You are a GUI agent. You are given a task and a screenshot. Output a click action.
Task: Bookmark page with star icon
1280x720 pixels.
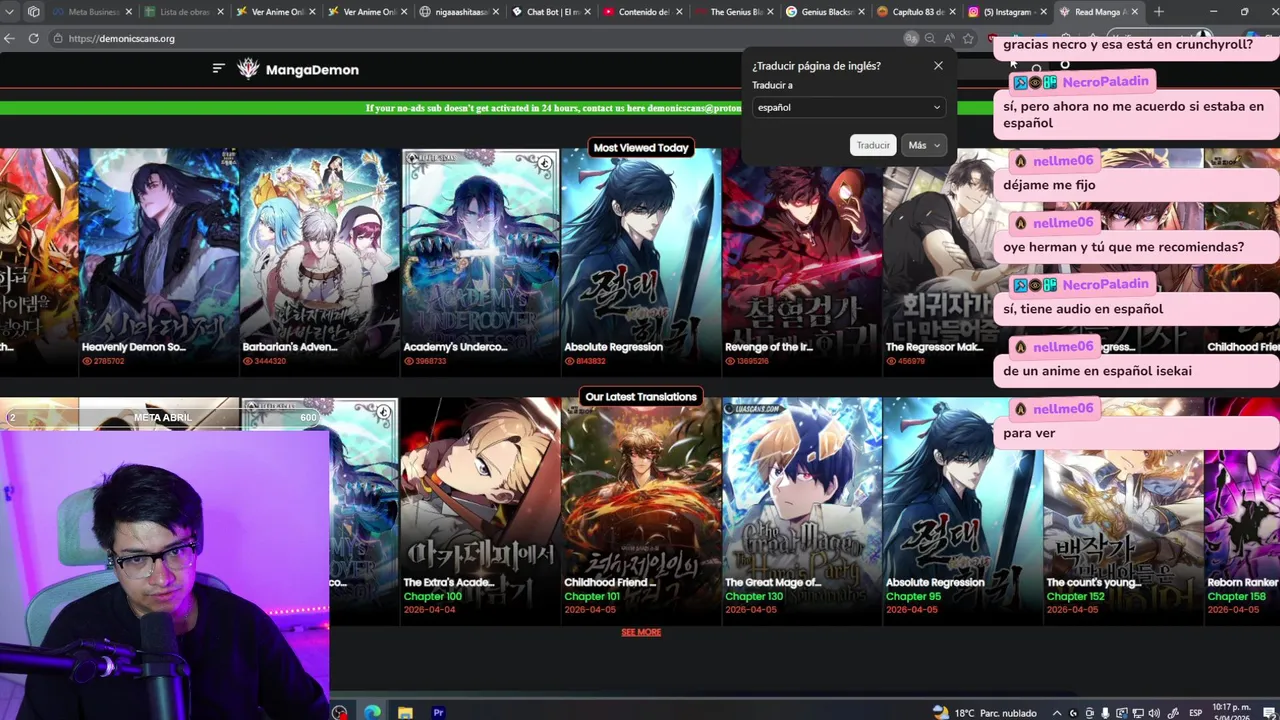click(x=968, y=38)
